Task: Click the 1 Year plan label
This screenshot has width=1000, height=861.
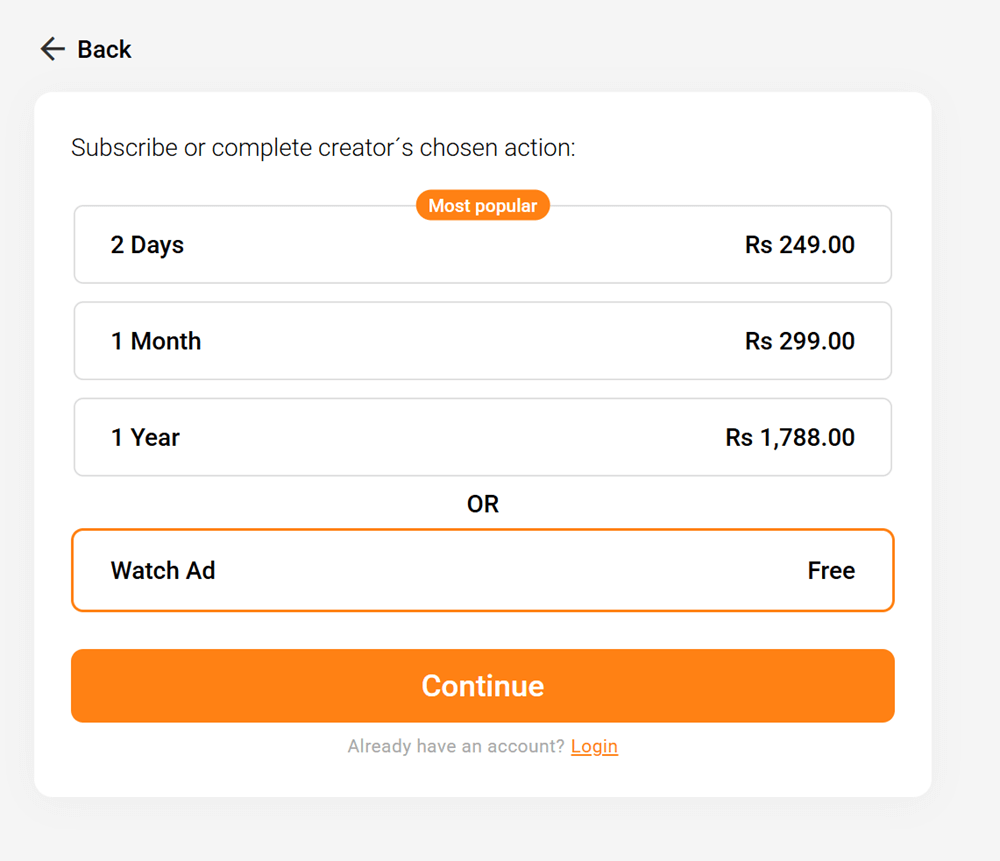Action: [x=144, y=437]
